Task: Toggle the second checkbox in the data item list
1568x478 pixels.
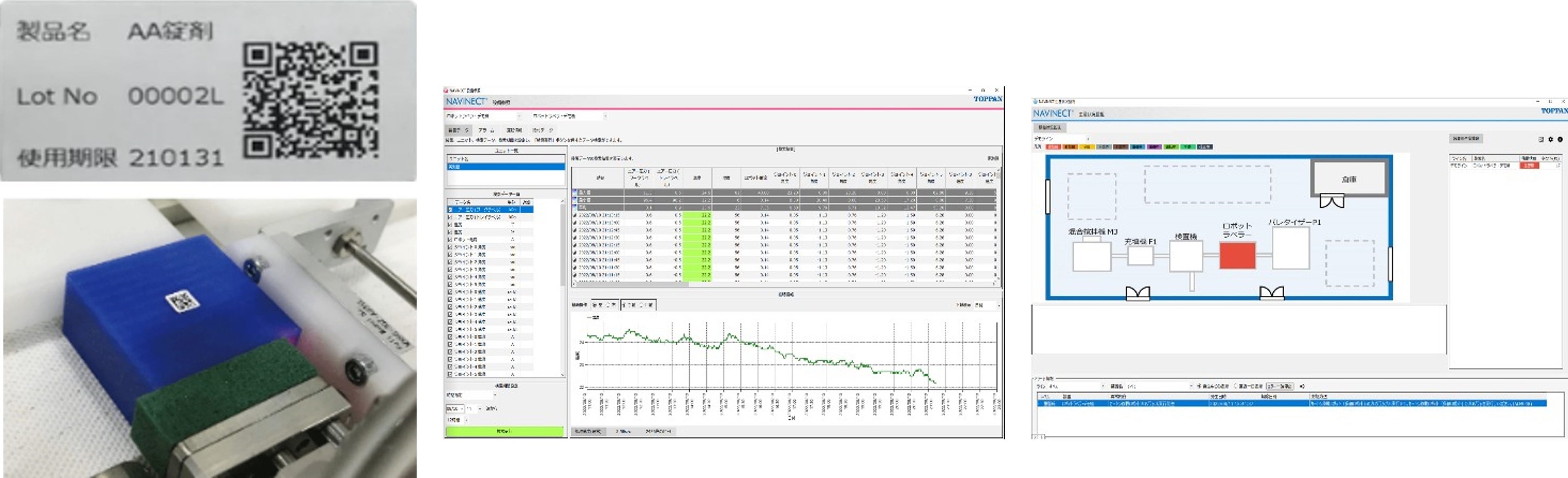Action: (x=450, y=217)
